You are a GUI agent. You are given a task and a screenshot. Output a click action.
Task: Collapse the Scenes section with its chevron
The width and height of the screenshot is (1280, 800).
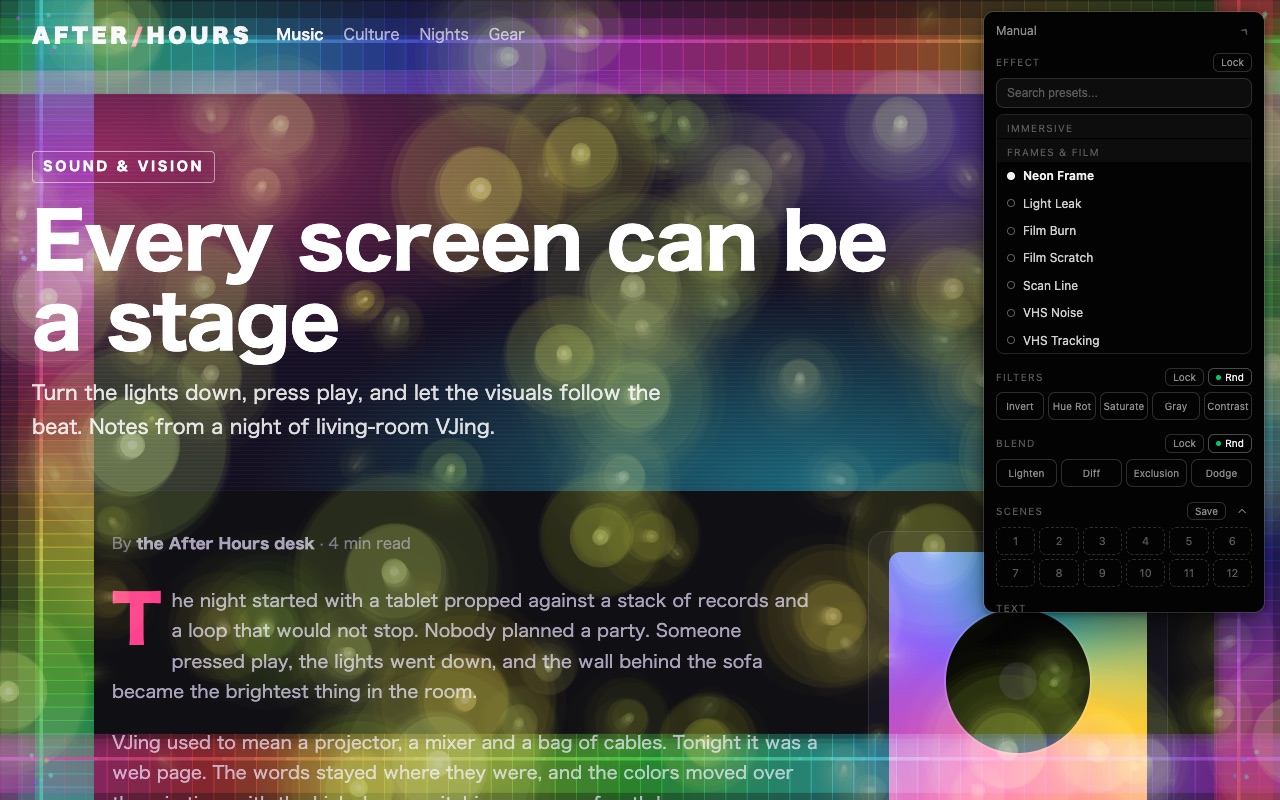click(1242, 511)
